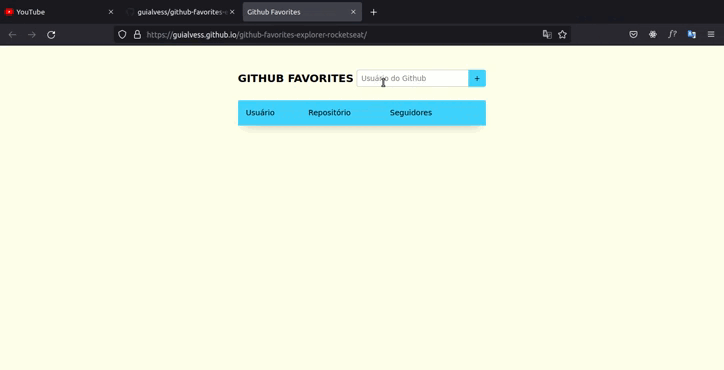Click the site security padlock icon
Image resolution: width=724 pixels, height=370 pixels.
coord(137,35)
